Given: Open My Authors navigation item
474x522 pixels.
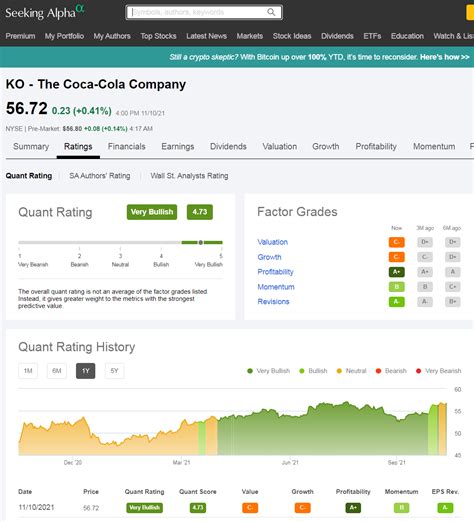Looking at the screenshot, I should coord(112,36).
